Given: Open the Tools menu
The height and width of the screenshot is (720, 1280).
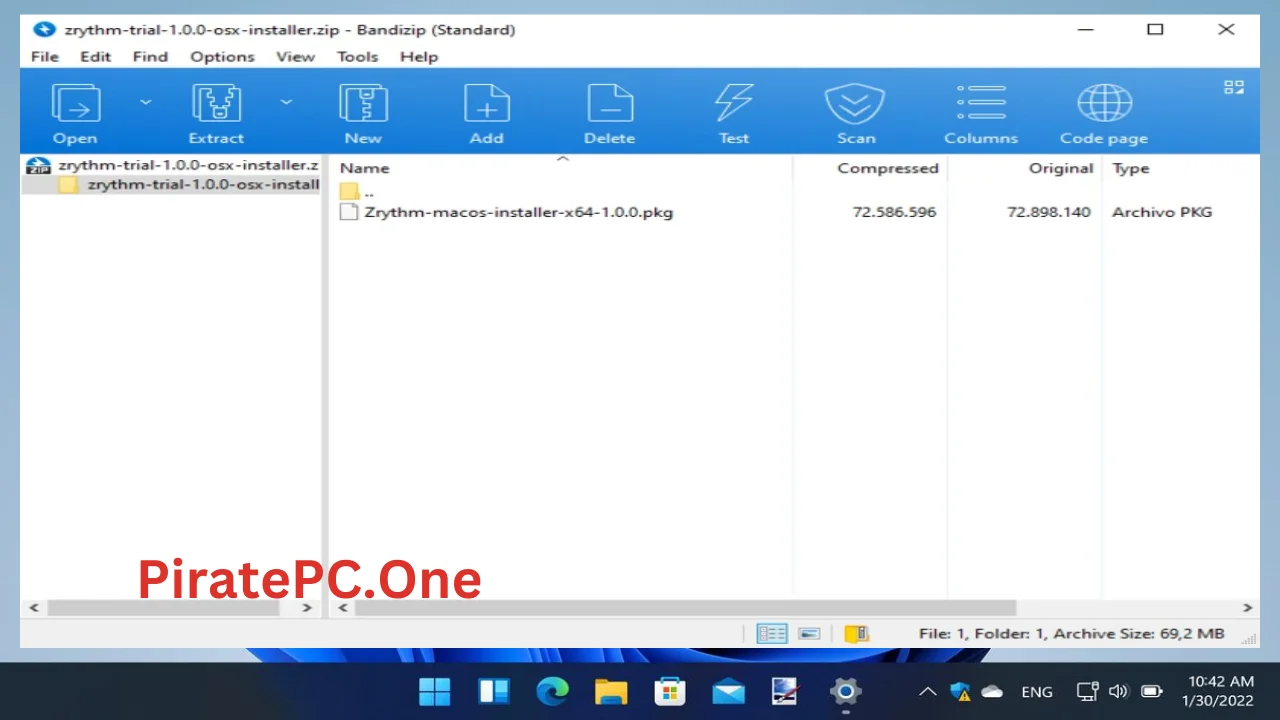Looking at the screenshot, I should click(x=357, y=56).
